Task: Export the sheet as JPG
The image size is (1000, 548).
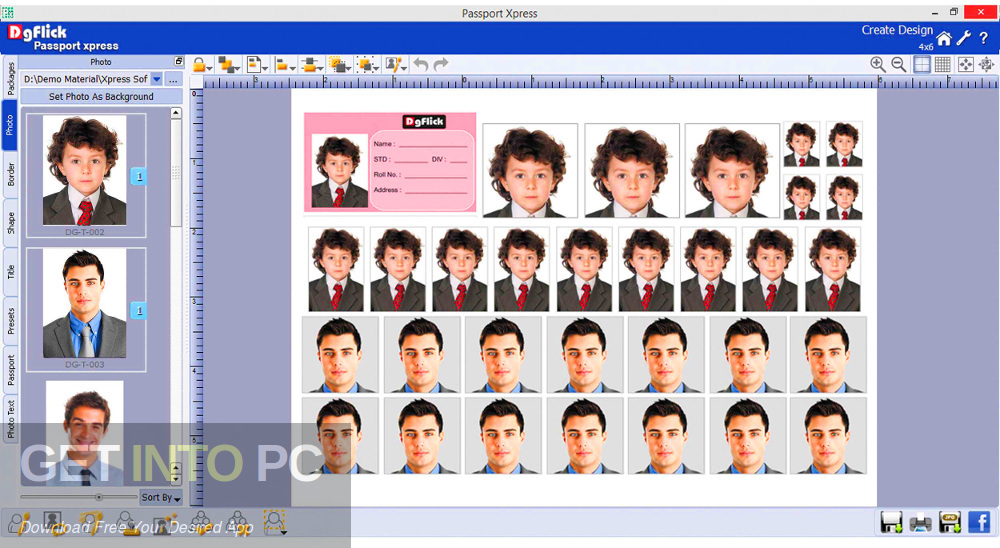Action: pyautogui.click(x=950, y=522)
